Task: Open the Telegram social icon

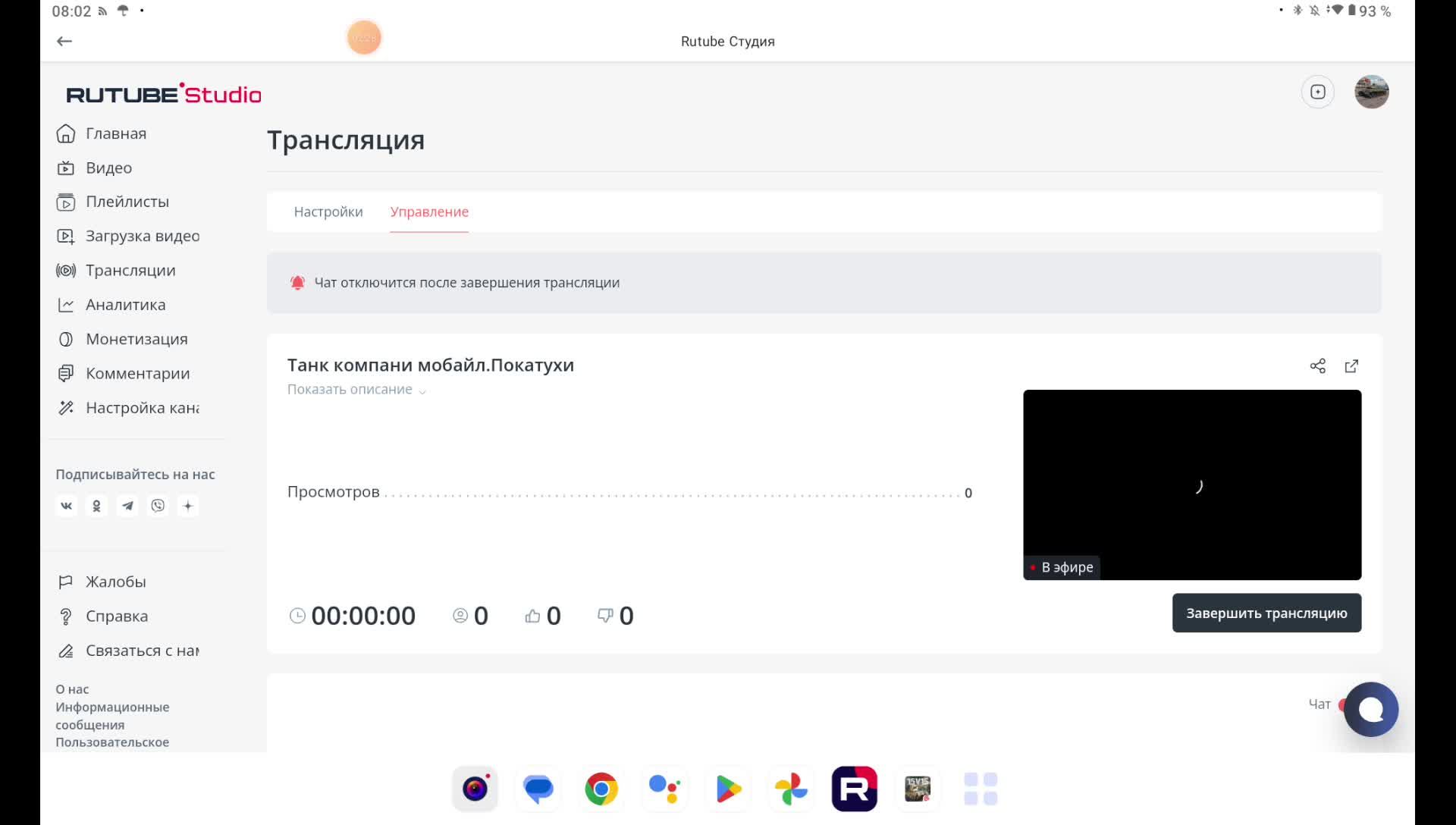Action: tap(127, 506)
